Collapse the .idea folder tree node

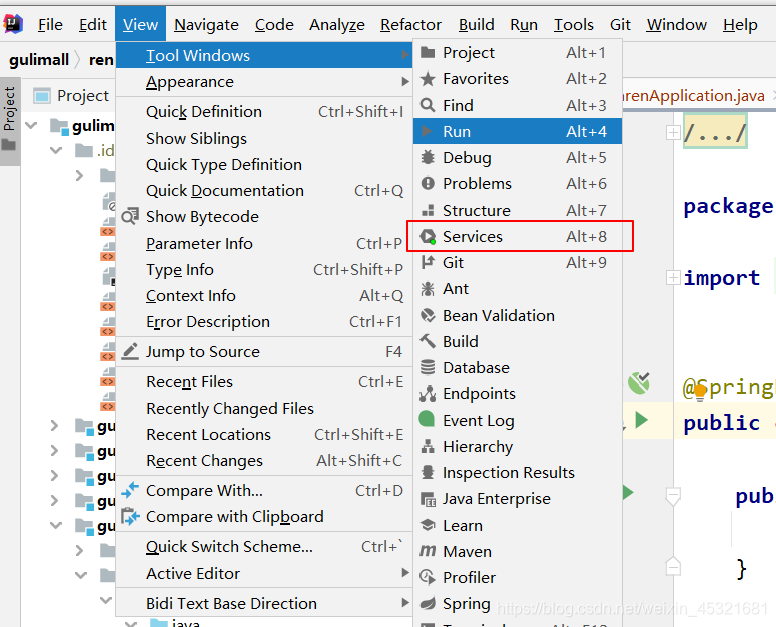[56, 150]
